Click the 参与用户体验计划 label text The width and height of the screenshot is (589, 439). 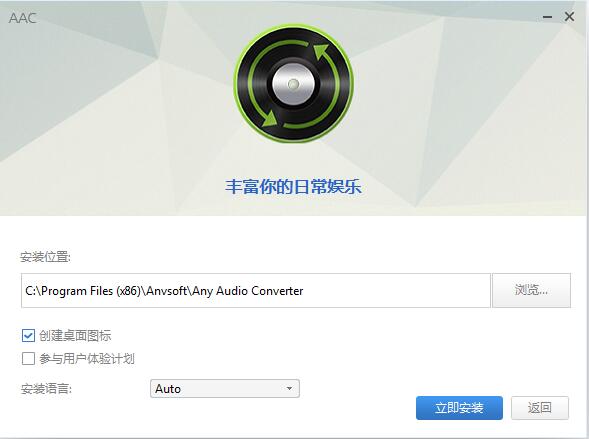(x=87, y=359)
